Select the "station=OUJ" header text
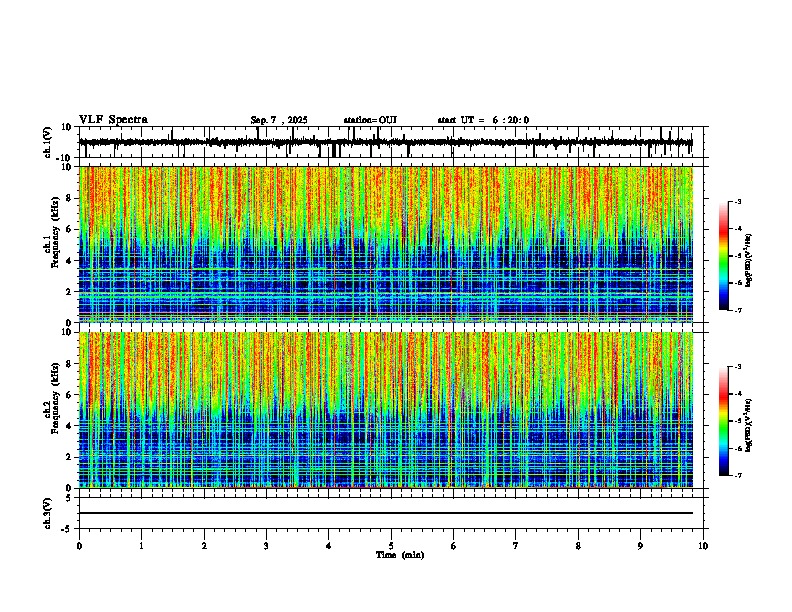The width and height of the screenshot is (792, 612). point(370,120)
